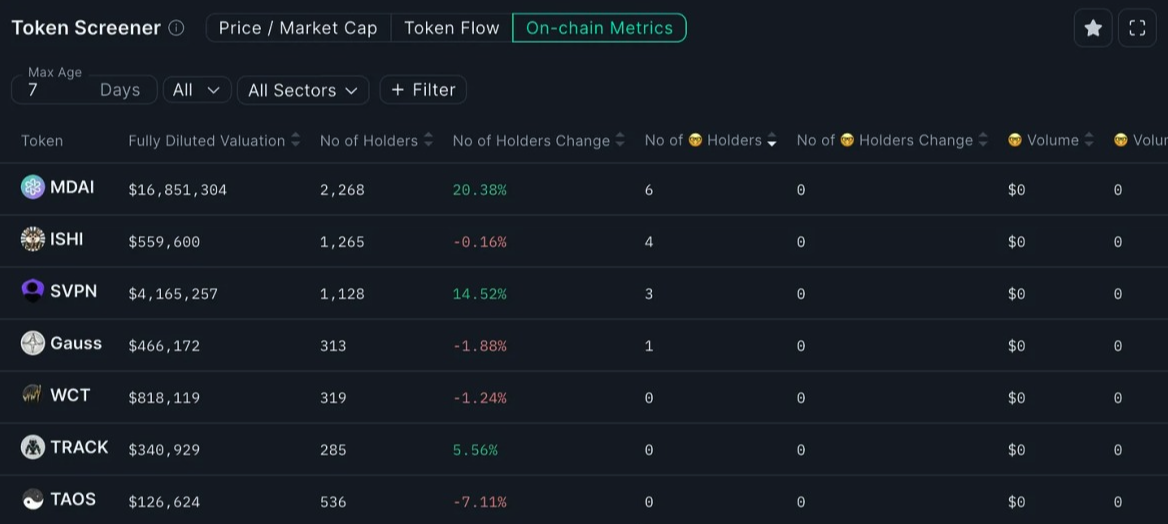Open the Token Flow tab
Viewport: 1168px width, 524px height.
coord(451,28)
